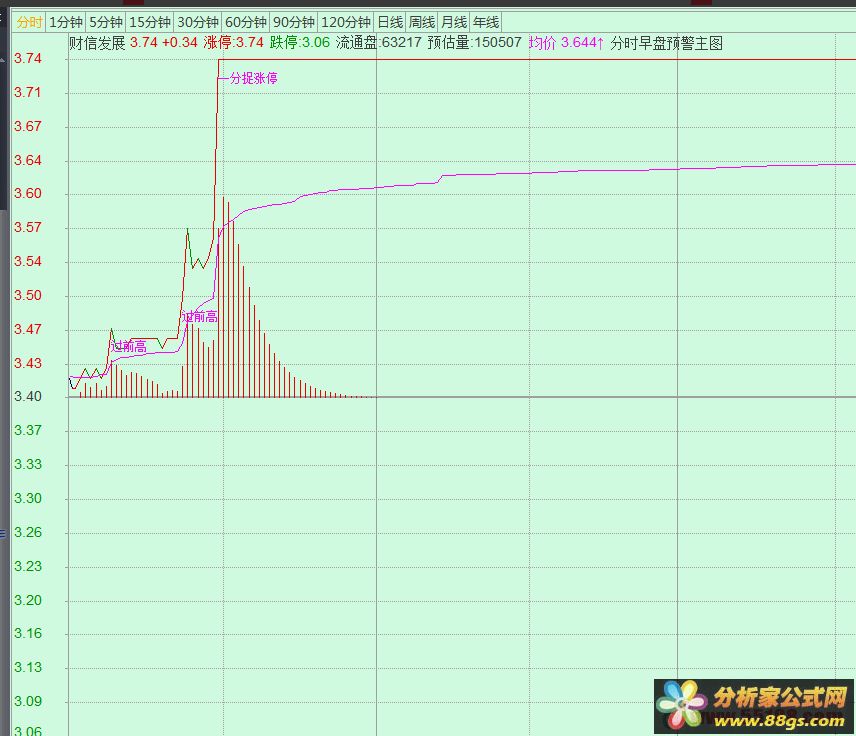Click the 均价 3.644 average price label
Viewport: 856px width, 736px height.
566,43
